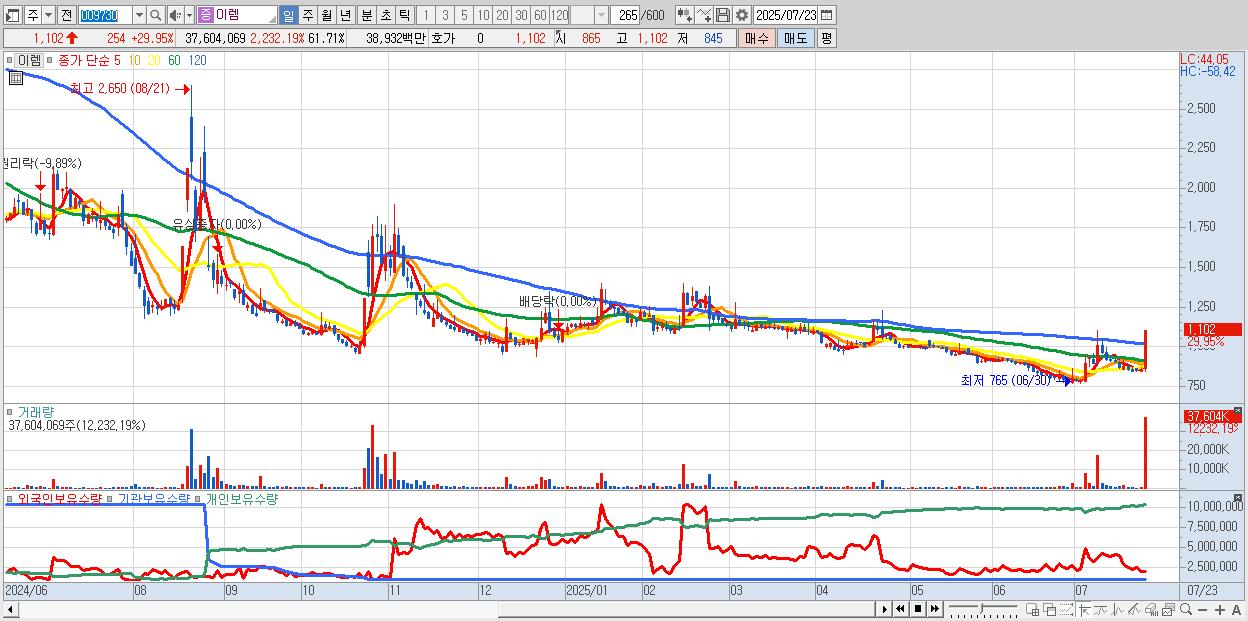The height and width of the screenshot is (621, 1248).
Task: Switch to the 주 weekly period
Action: (x=307, y=15)
